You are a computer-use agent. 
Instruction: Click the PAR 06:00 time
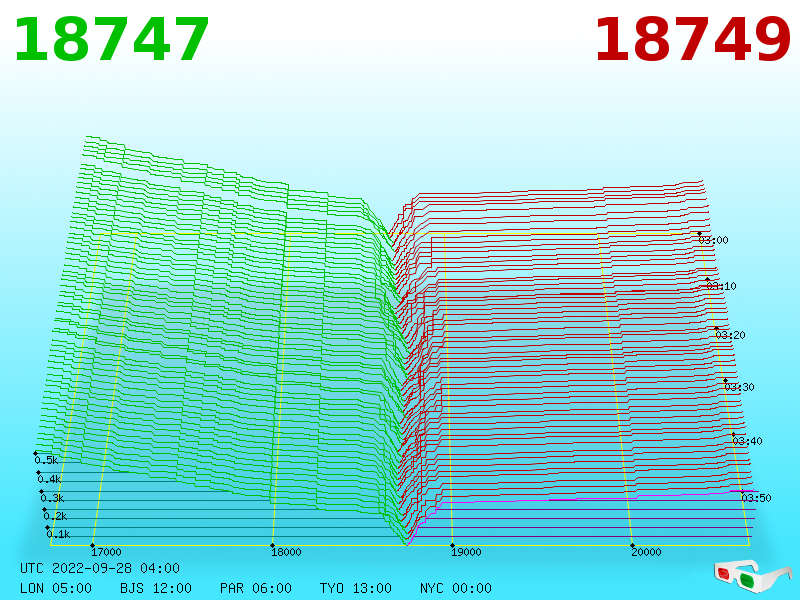256,588
